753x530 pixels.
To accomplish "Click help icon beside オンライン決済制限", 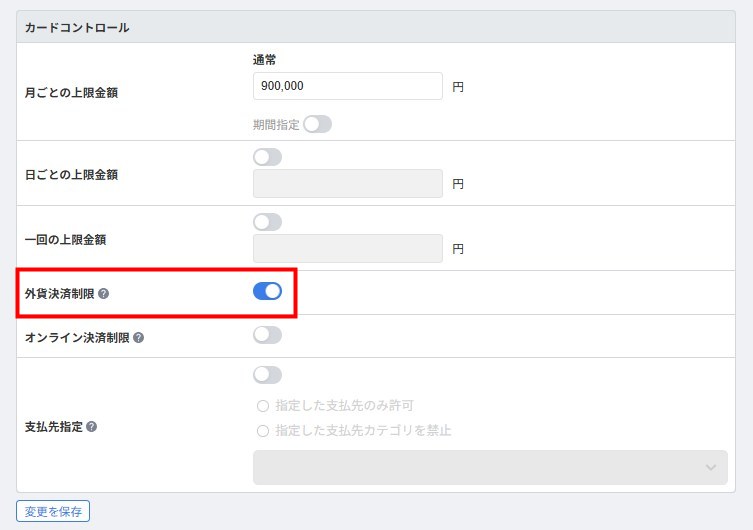I will pos(138,337).
